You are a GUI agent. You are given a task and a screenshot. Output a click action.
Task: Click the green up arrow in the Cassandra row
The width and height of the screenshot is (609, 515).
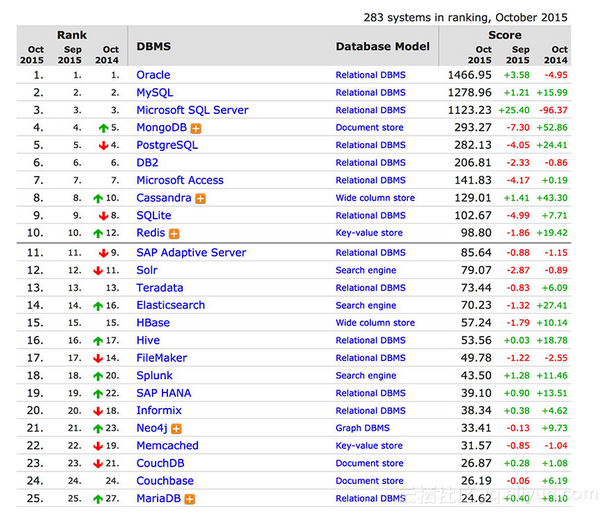[x=98, y=198]
